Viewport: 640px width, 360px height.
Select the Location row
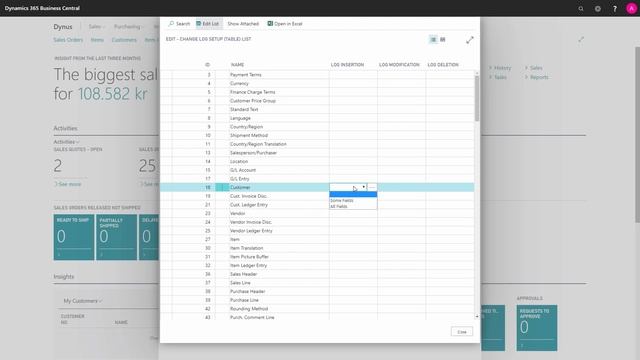(317, 162)
